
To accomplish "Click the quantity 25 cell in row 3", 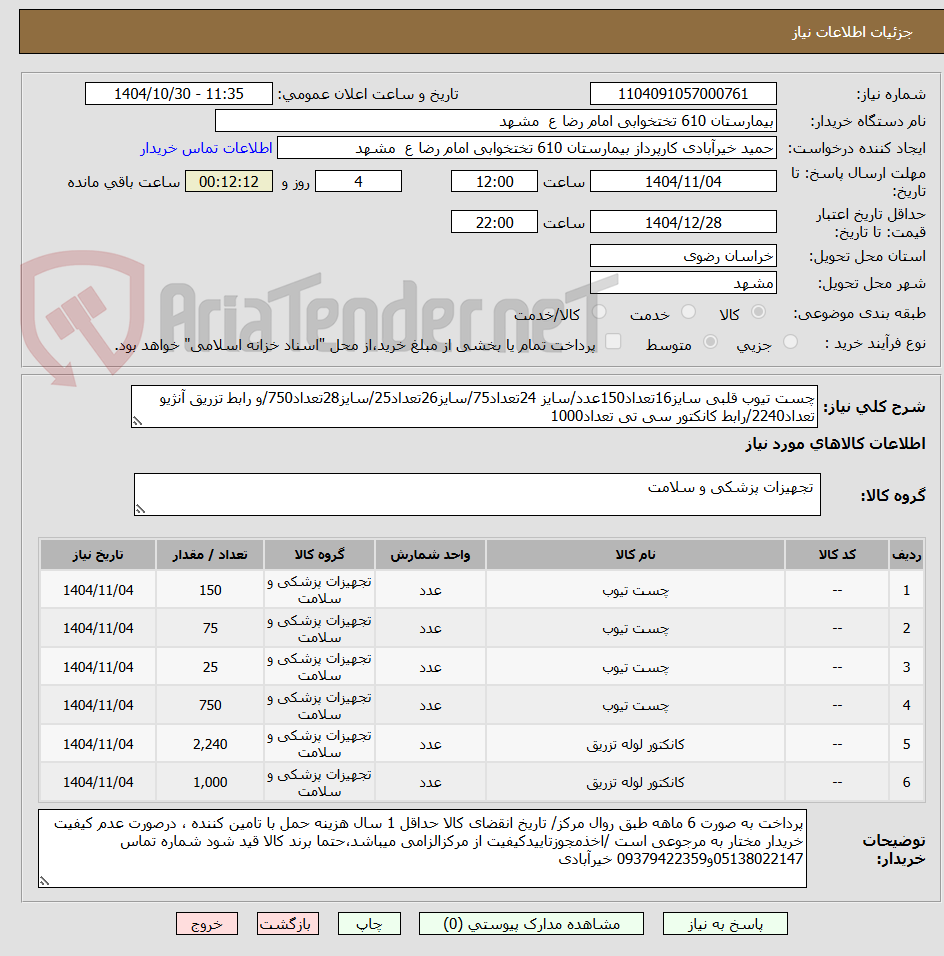I will 210,667.
